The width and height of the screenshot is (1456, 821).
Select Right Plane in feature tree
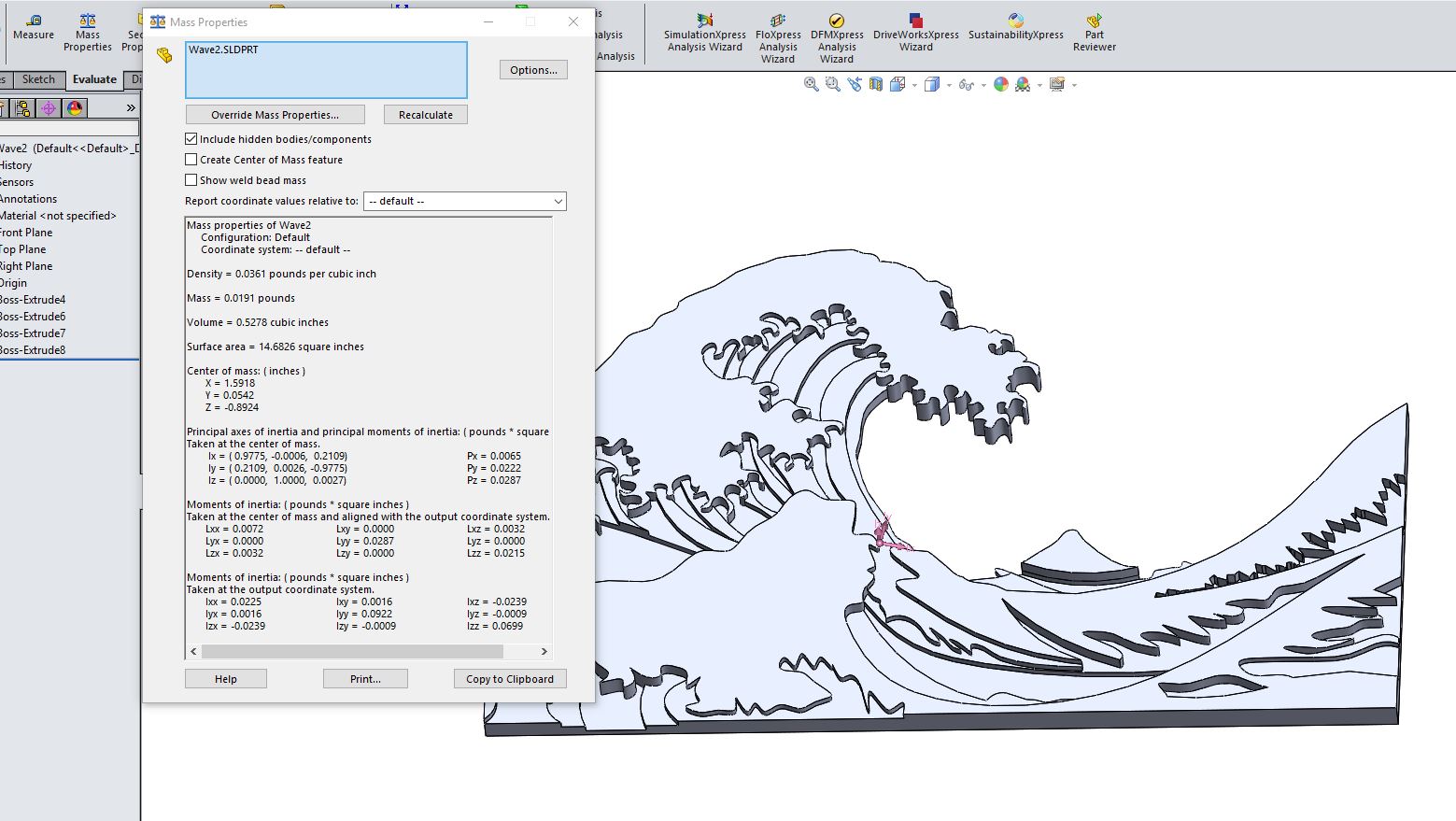pos(26,265)
